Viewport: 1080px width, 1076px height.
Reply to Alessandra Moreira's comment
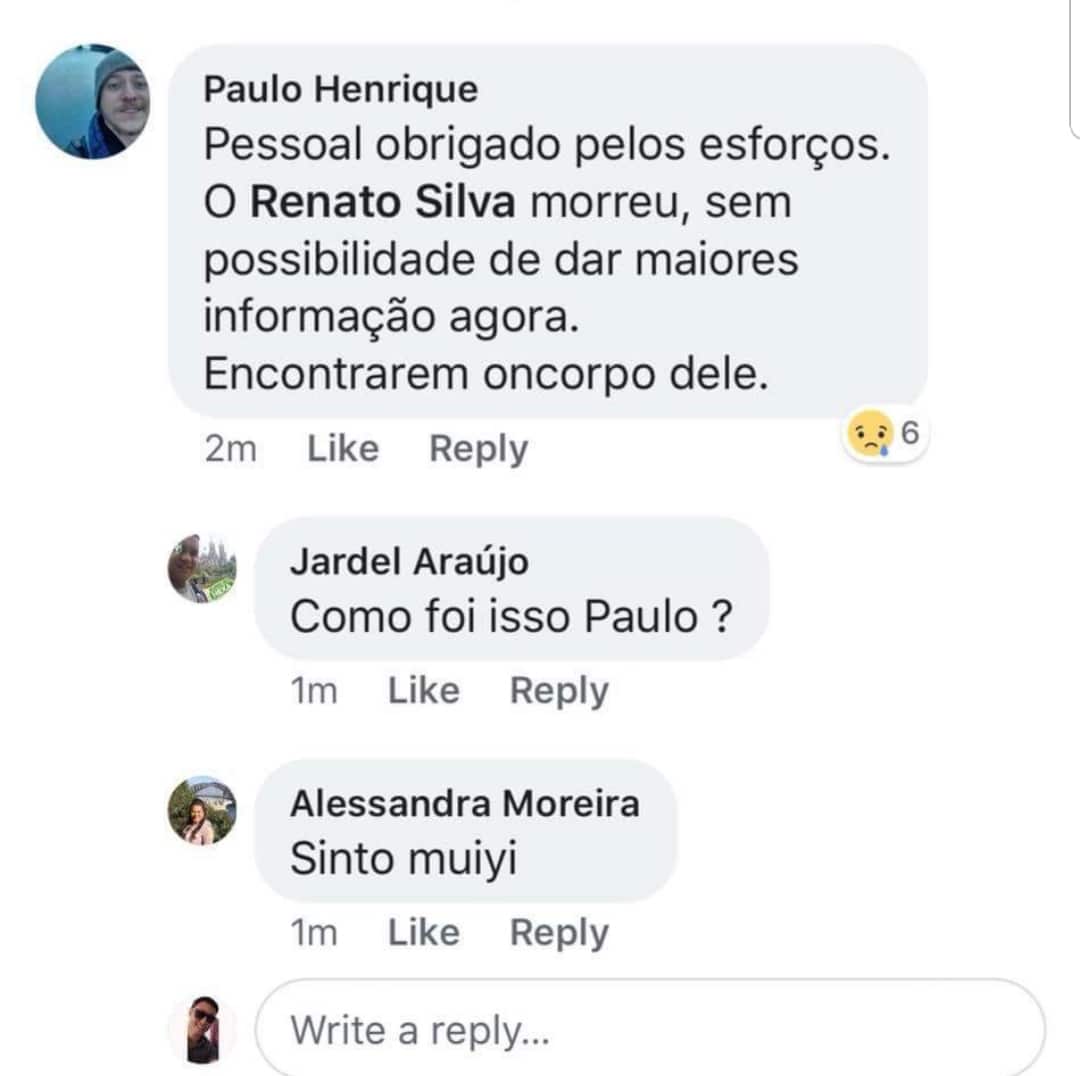click(560, 932)
